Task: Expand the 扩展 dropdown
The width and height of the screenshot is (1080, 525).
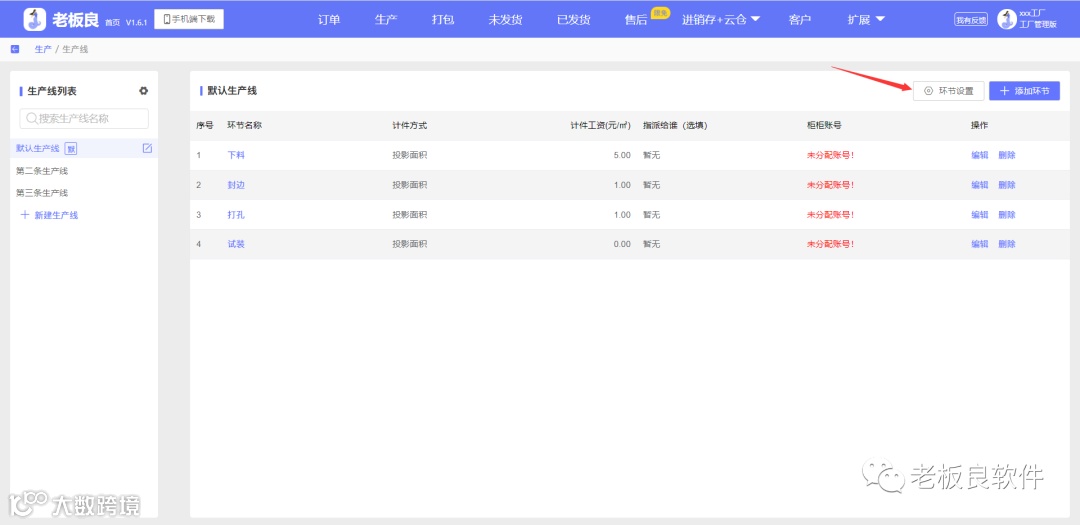Action: 866,19
